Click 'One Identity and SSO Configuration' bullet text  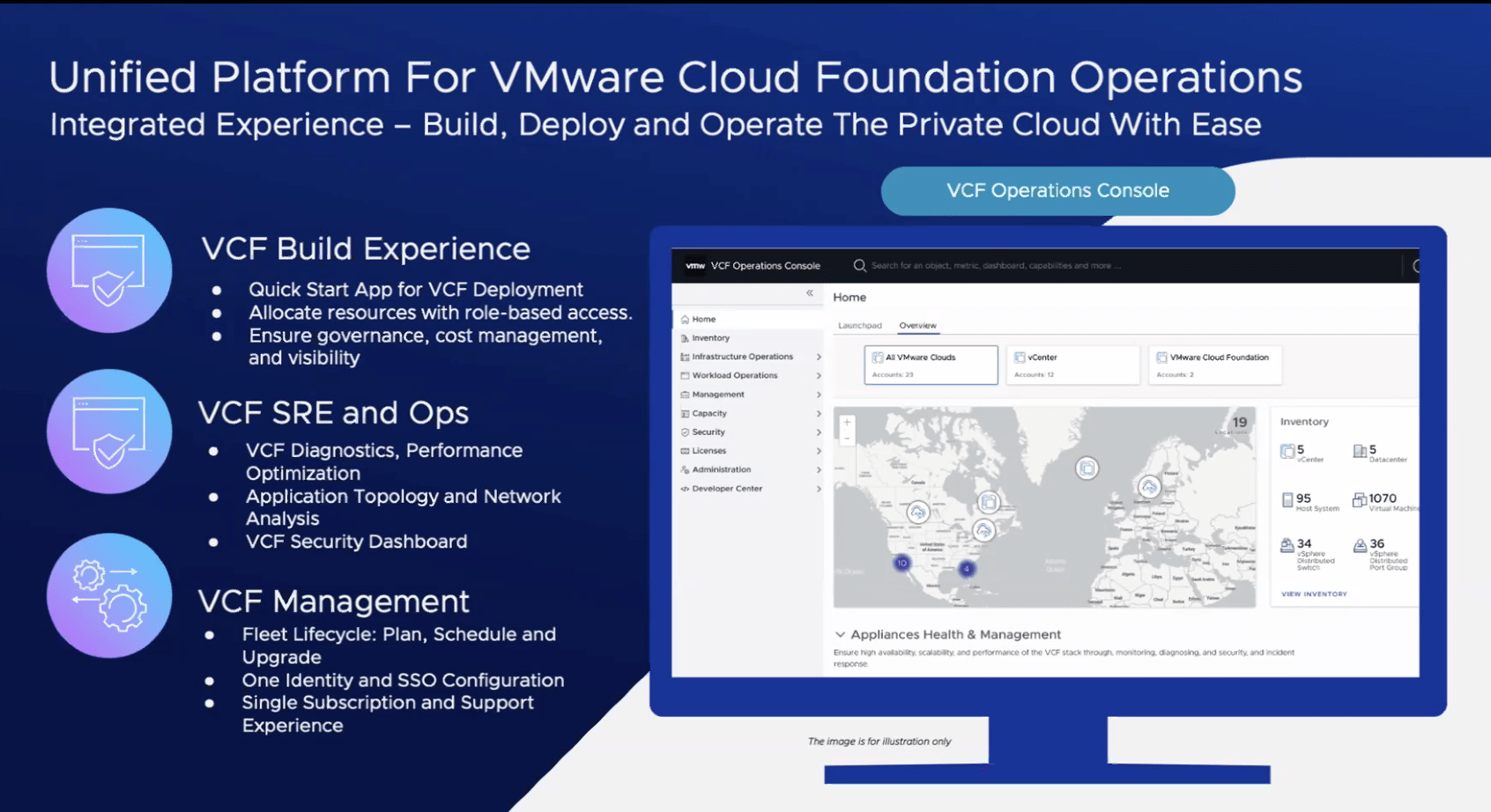pos(403,680)
